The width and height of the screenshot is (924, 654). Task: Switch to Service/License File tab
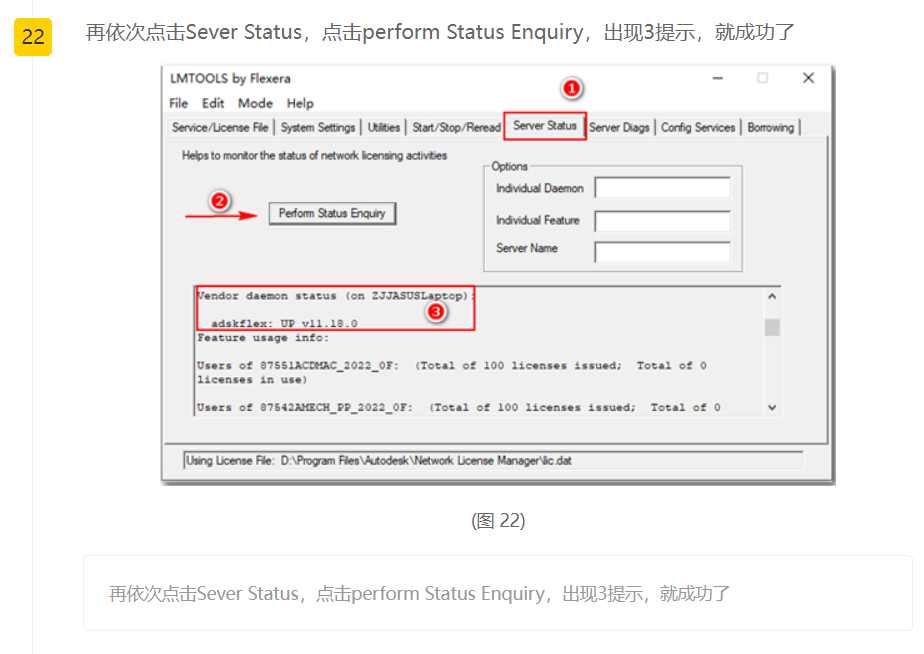coord(220,128)
